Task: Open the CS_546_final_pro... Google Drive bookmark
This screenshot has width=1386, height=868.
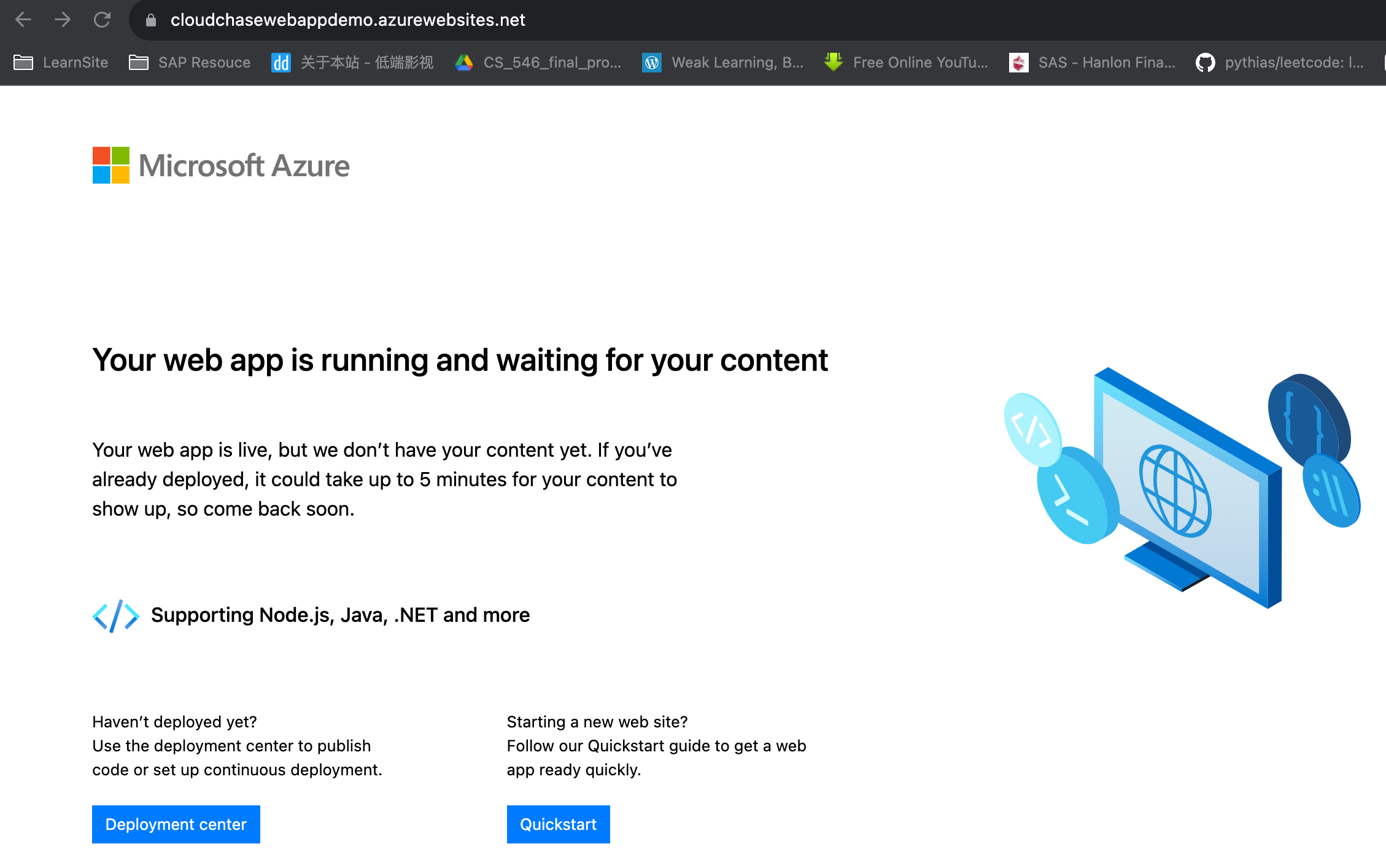Action: [538, 63]
